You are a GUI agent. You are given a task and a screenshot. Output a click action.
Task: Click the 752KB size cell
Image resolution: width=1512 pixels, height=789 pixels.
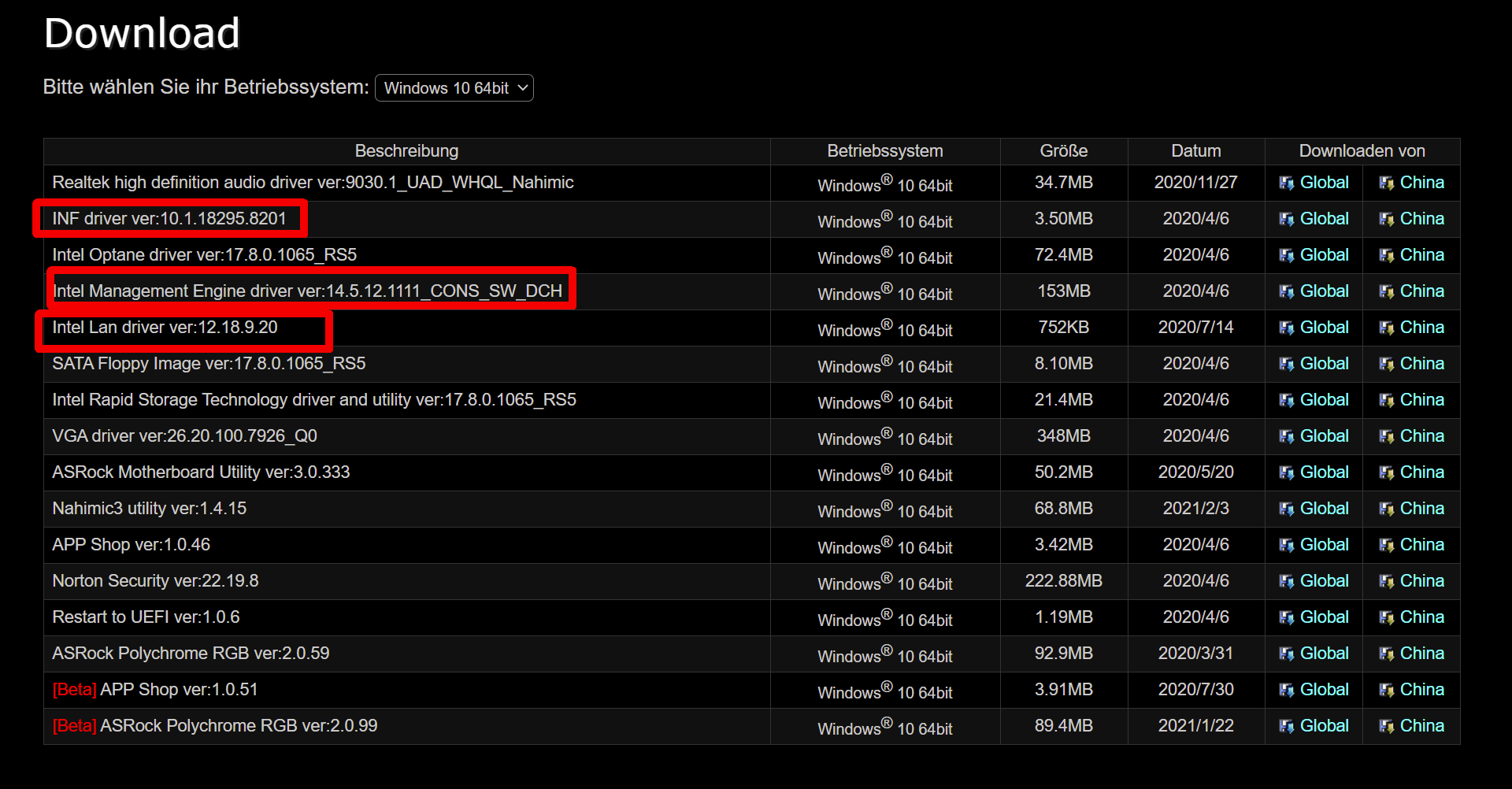[x=1064, y=328]
